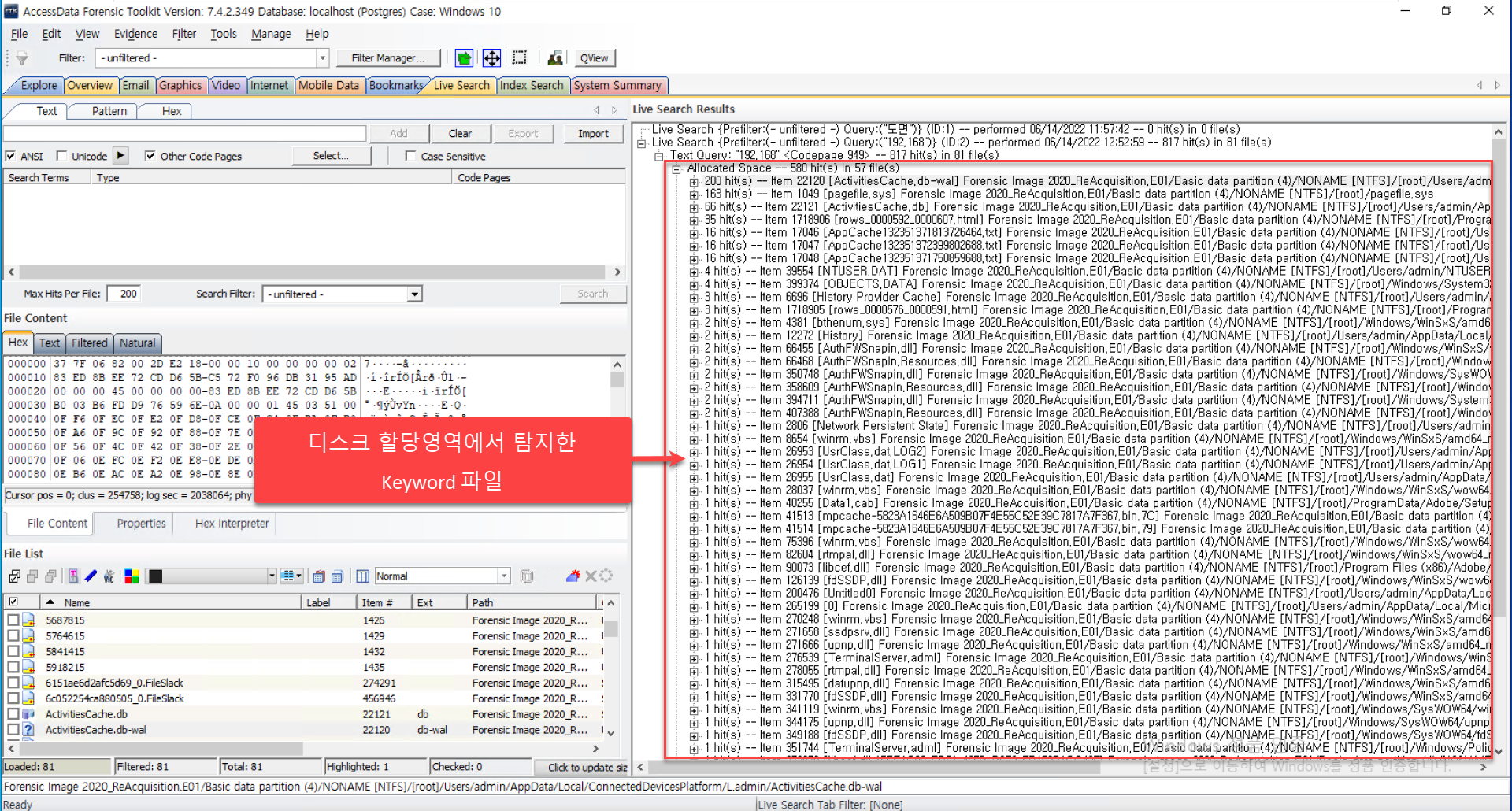Switch to the Bookmarks tab
This screenshot has height=811, width=1512.
[x=396, y=85]
